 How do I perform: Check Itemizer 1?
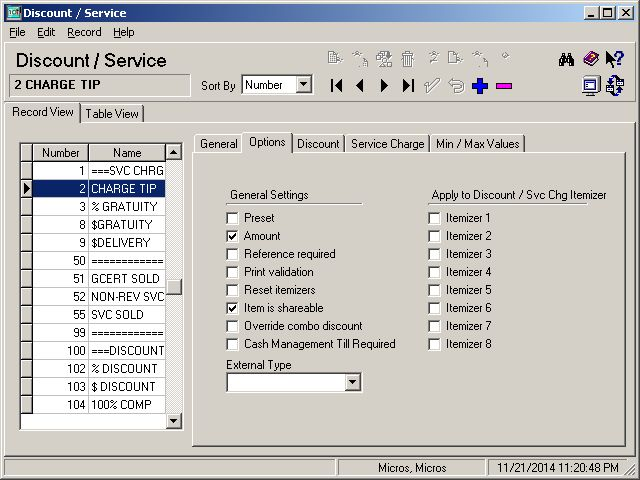[434, 218]
